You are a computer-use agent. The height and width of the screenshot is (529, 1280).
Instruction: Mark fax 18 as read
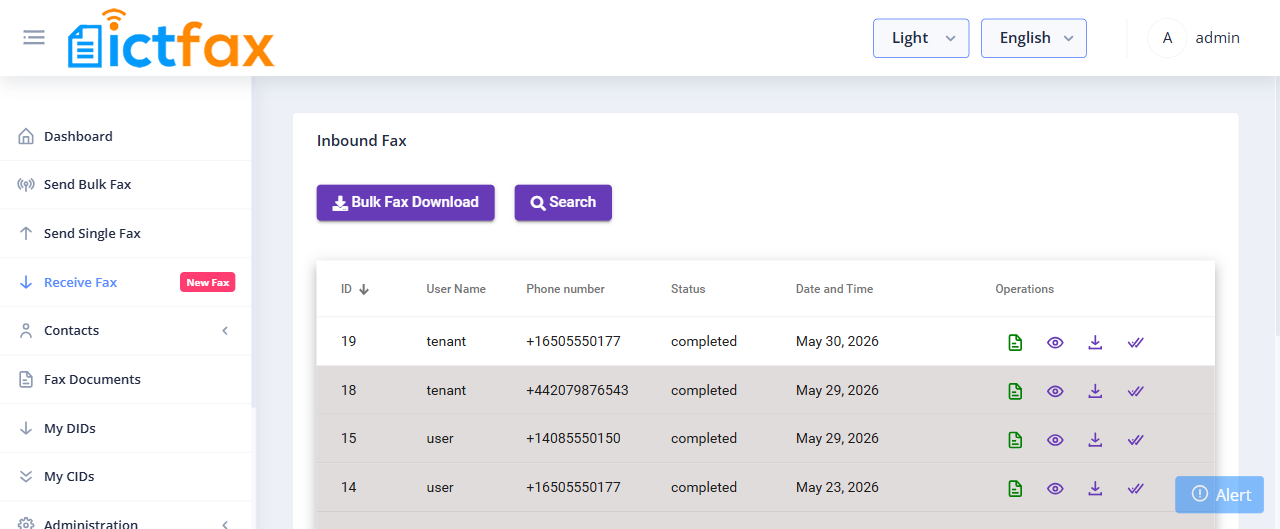[1135, 390]
